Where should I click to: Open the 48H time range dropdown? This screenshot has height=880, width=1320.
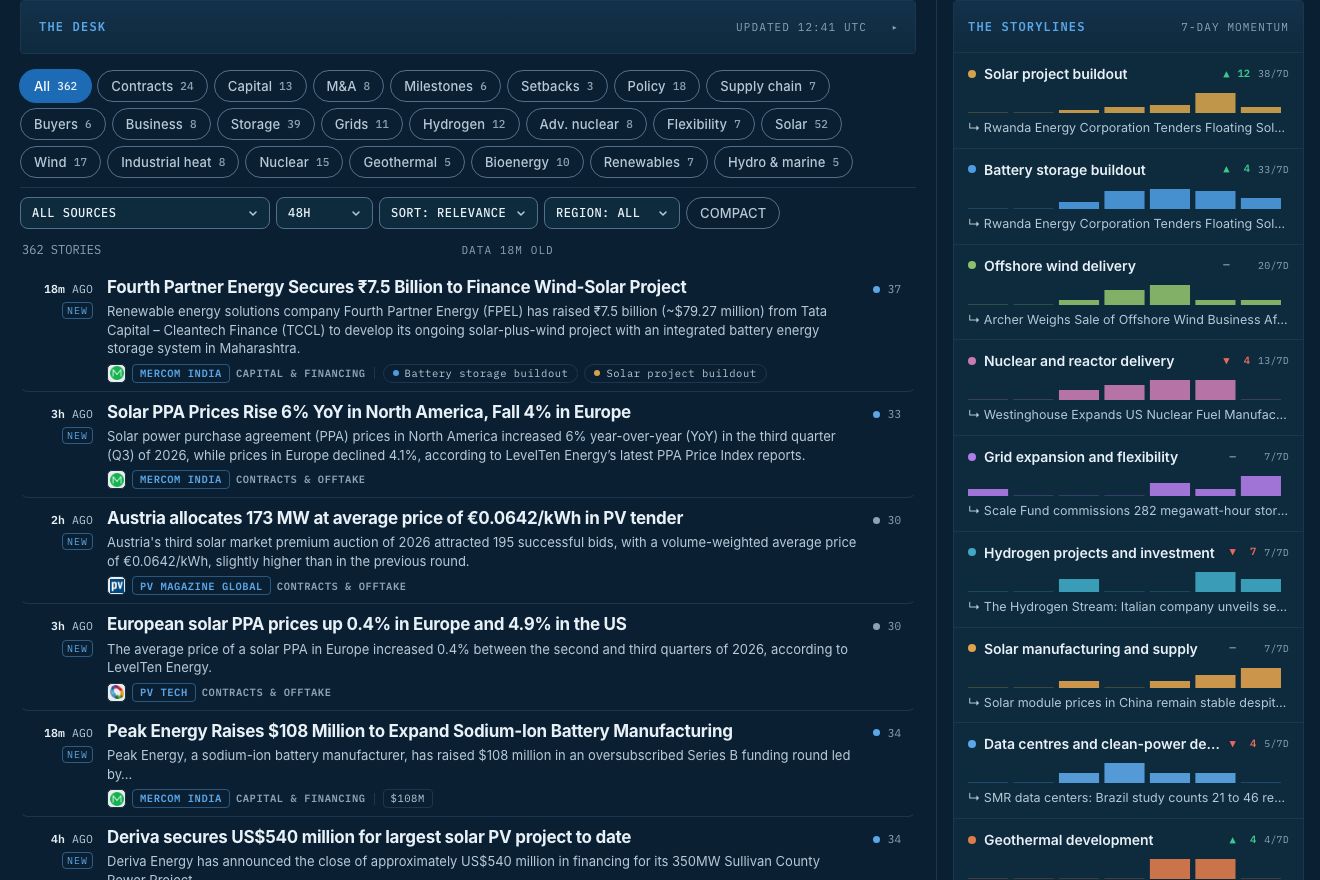pos(324,213)
